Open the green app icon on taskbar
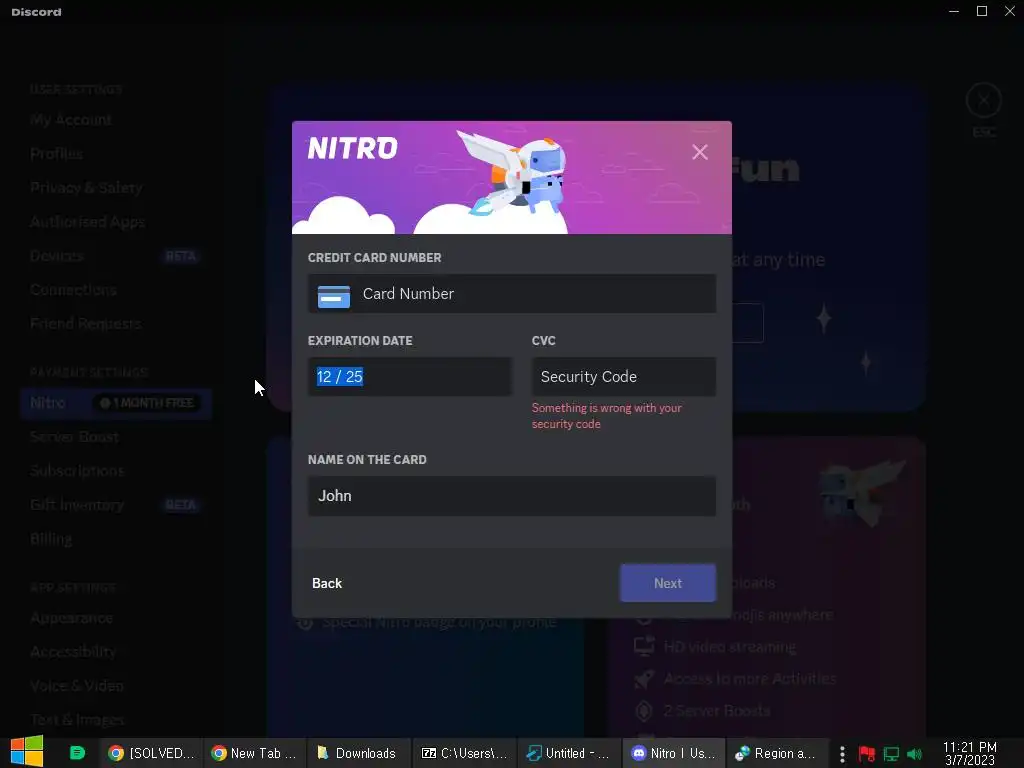 tap(77, 753)
